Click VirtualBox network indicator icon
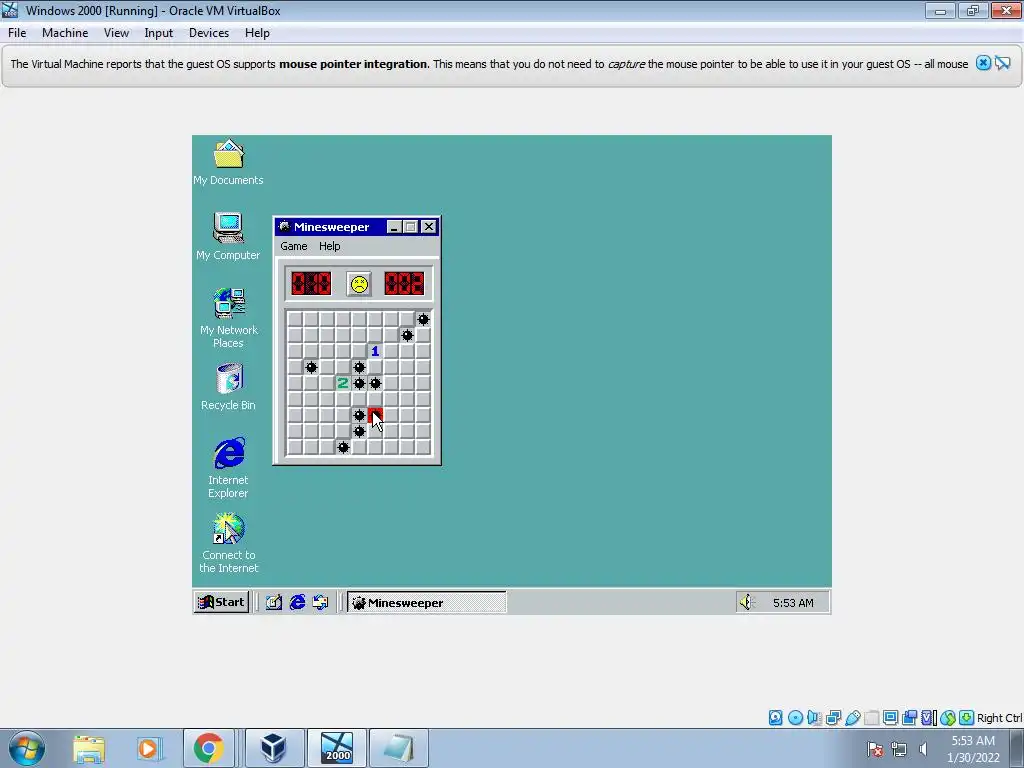This screenshot has height=768, width=1024. point(833,718)
